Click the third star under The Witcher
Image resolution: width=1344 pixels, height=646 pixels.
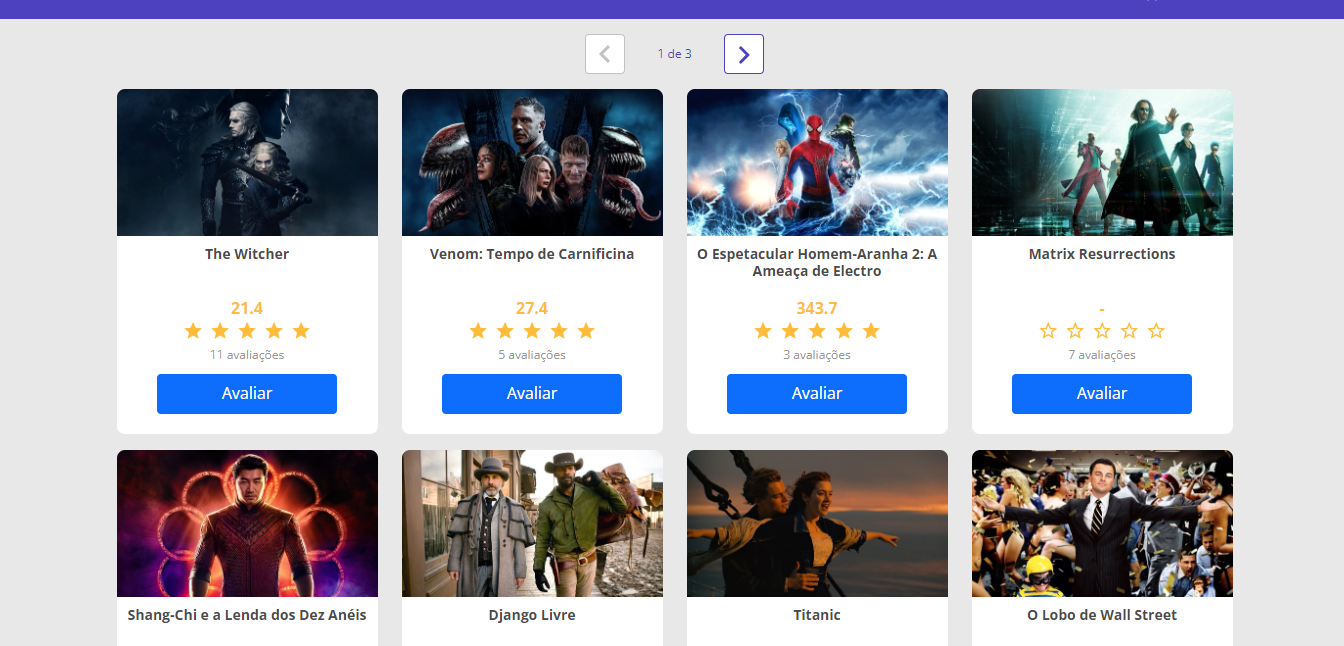tap(247, 331)
